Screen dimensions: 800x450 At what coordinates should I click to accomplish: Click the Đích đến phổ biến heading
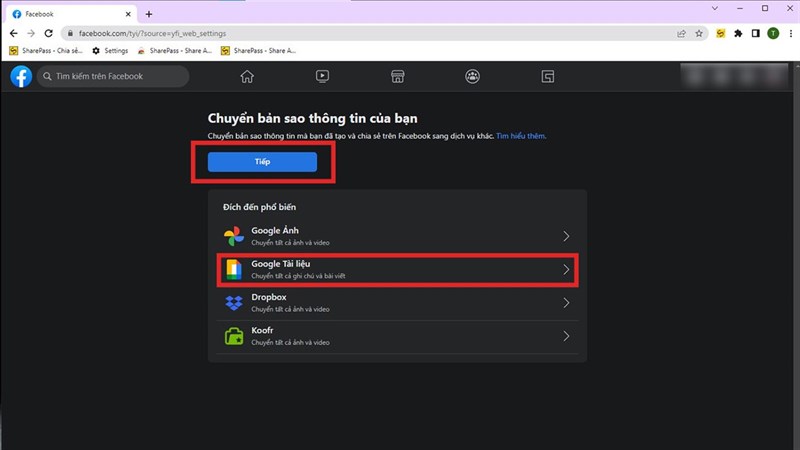[259, 207]
